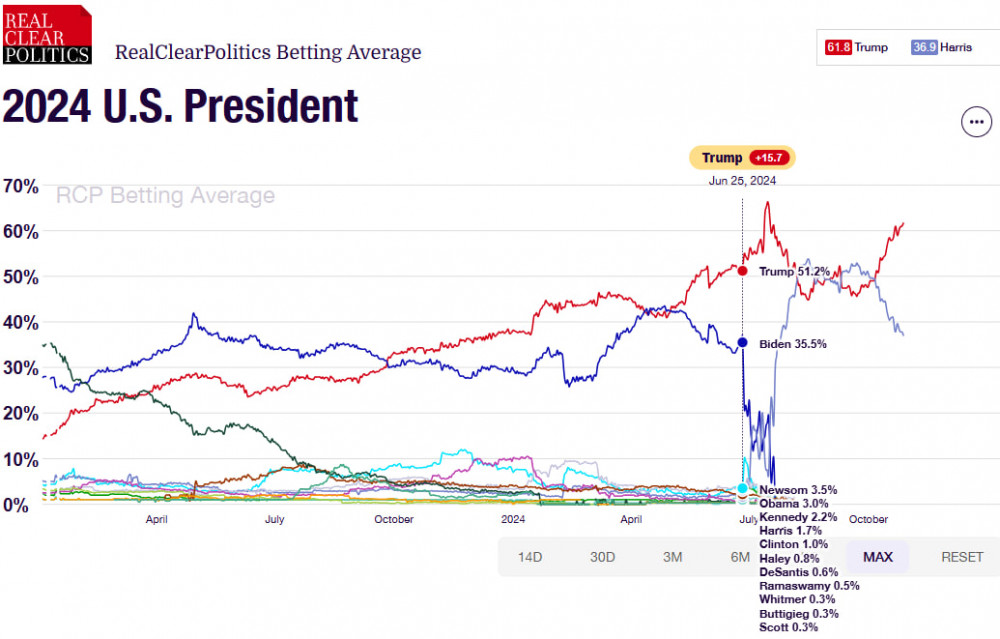
Task: Click the RealClearPolitics Betting Average title
Action: 268,52
